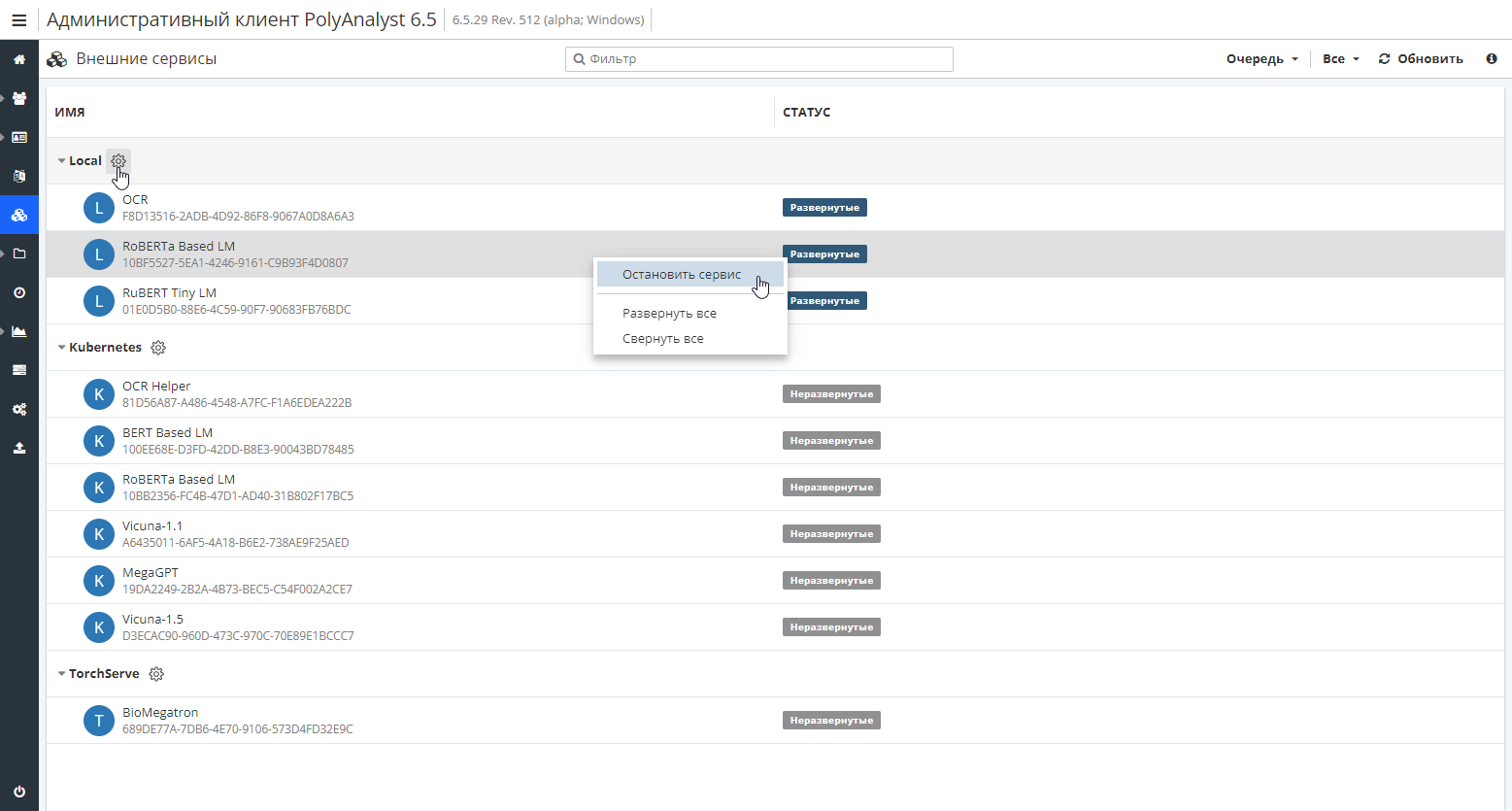Click Неразвернутые badge of Vicuna-1.5

(x=831, y=627)
